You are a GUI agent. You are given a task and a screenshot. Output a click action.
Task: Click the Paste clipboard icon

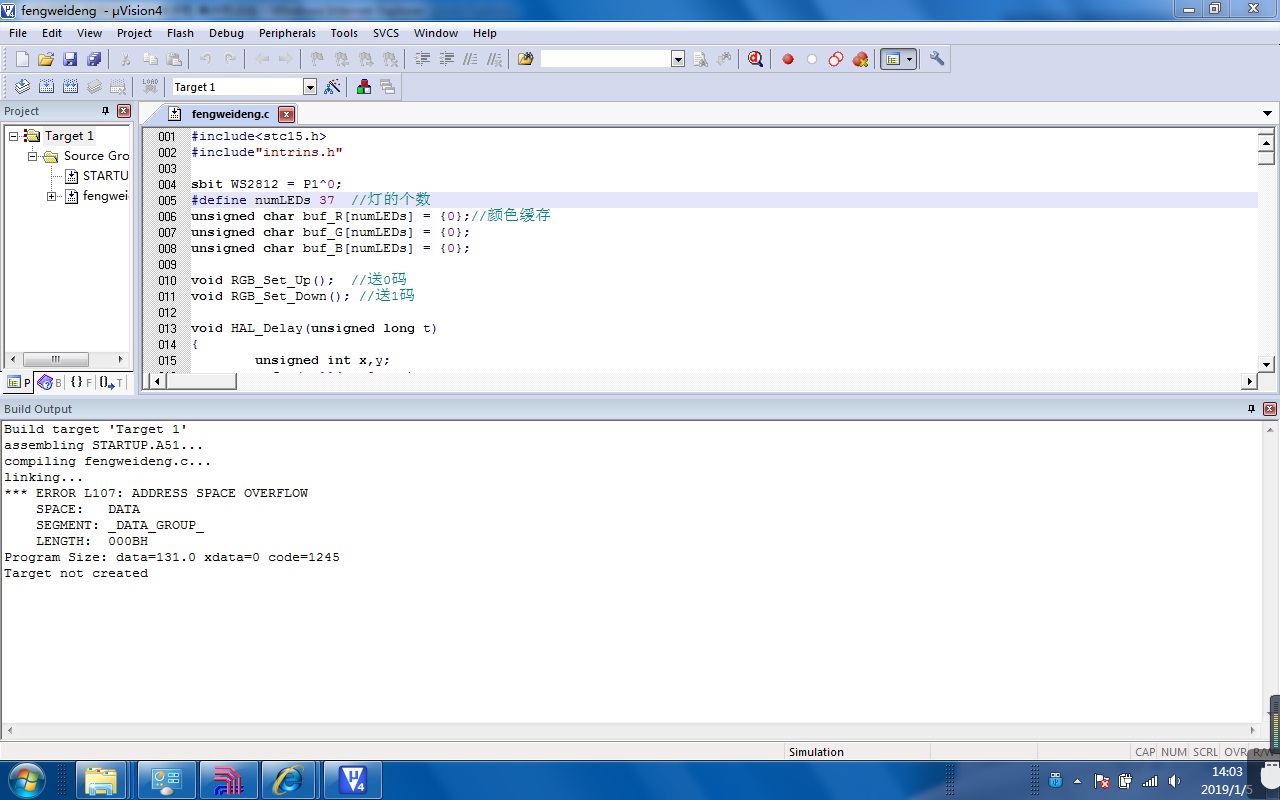pyautogui.click(x=174, y=59)
